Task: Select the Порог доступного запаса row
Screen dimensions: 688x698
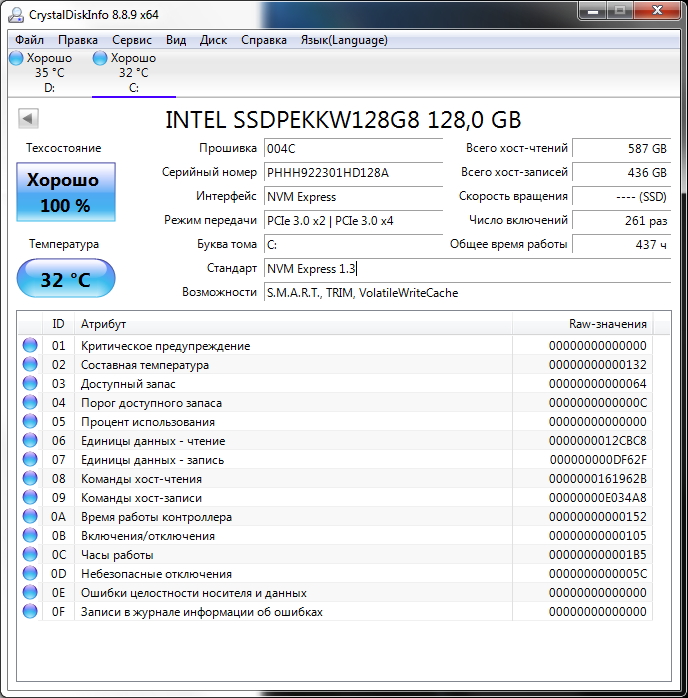Action: pyautogui.click(x=335, y=402)
